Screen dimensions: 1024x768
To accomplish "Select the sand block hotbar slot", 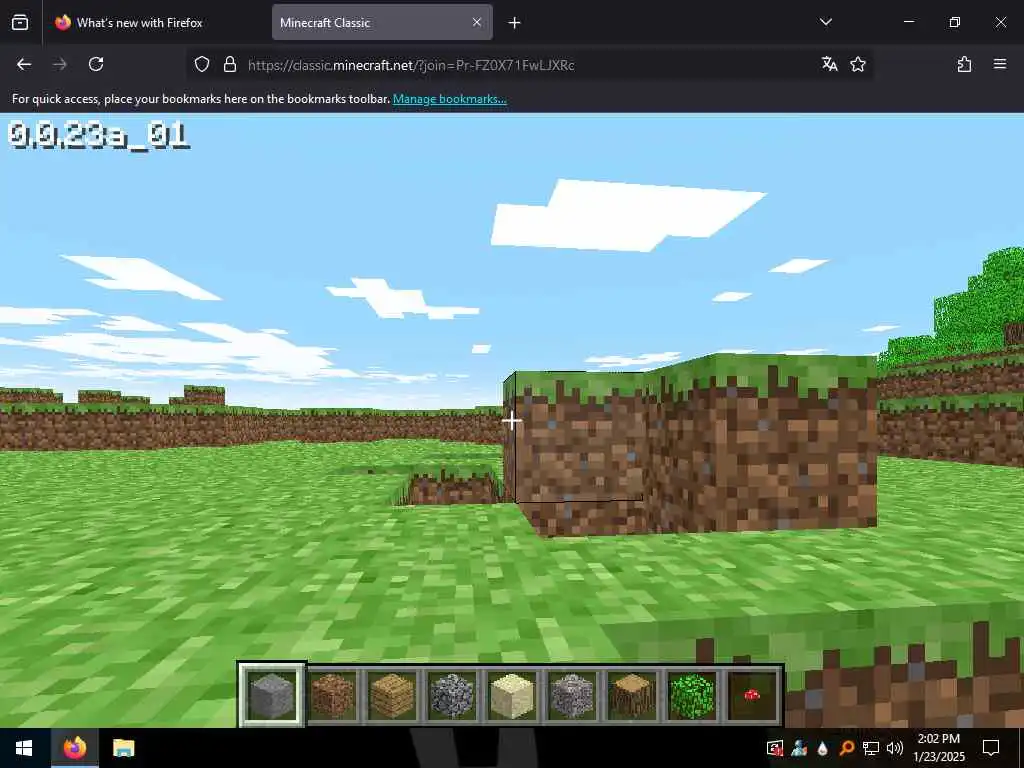I will tap(512, 695).
